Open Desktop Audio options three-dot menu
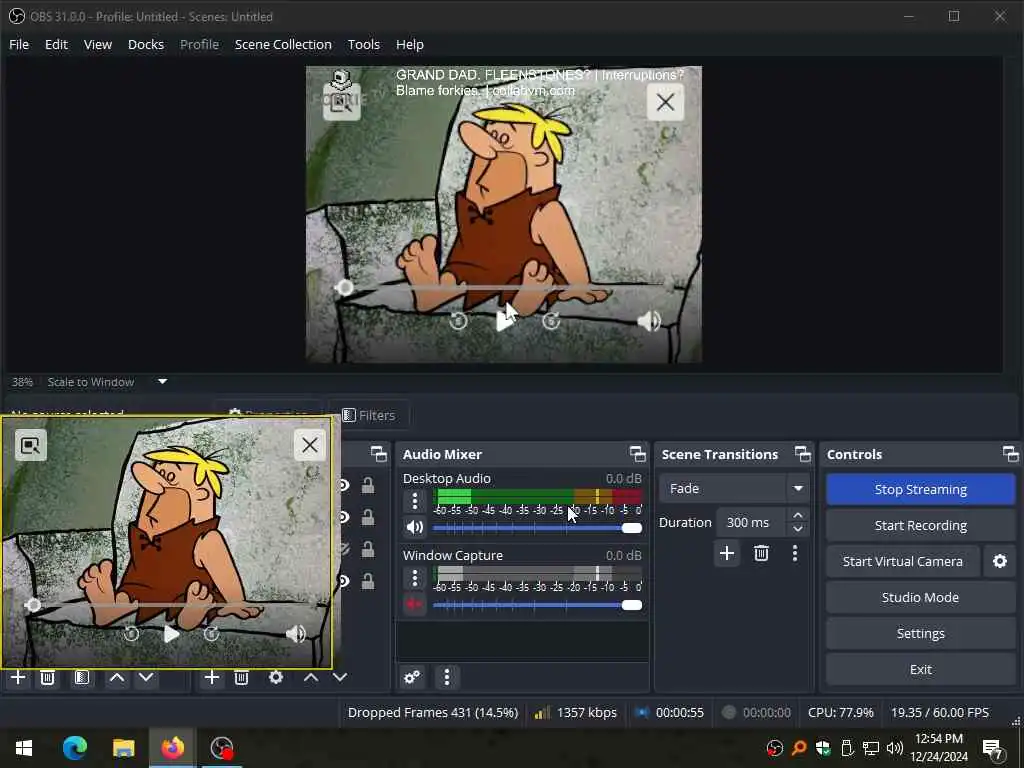Screen dimensions: 1024x768 415,501
